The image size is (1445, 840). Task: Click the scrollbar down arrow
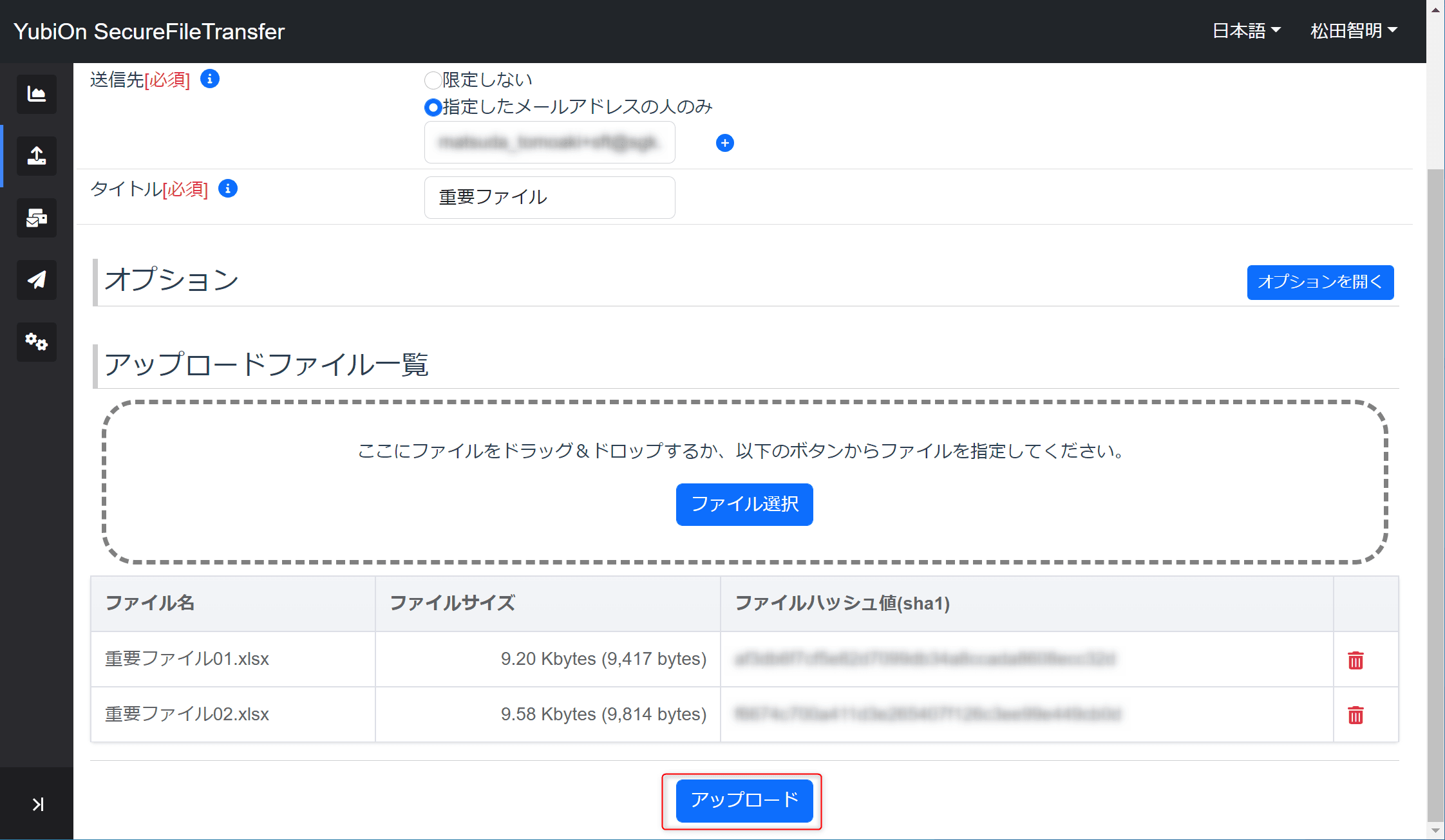[1435, 830]
